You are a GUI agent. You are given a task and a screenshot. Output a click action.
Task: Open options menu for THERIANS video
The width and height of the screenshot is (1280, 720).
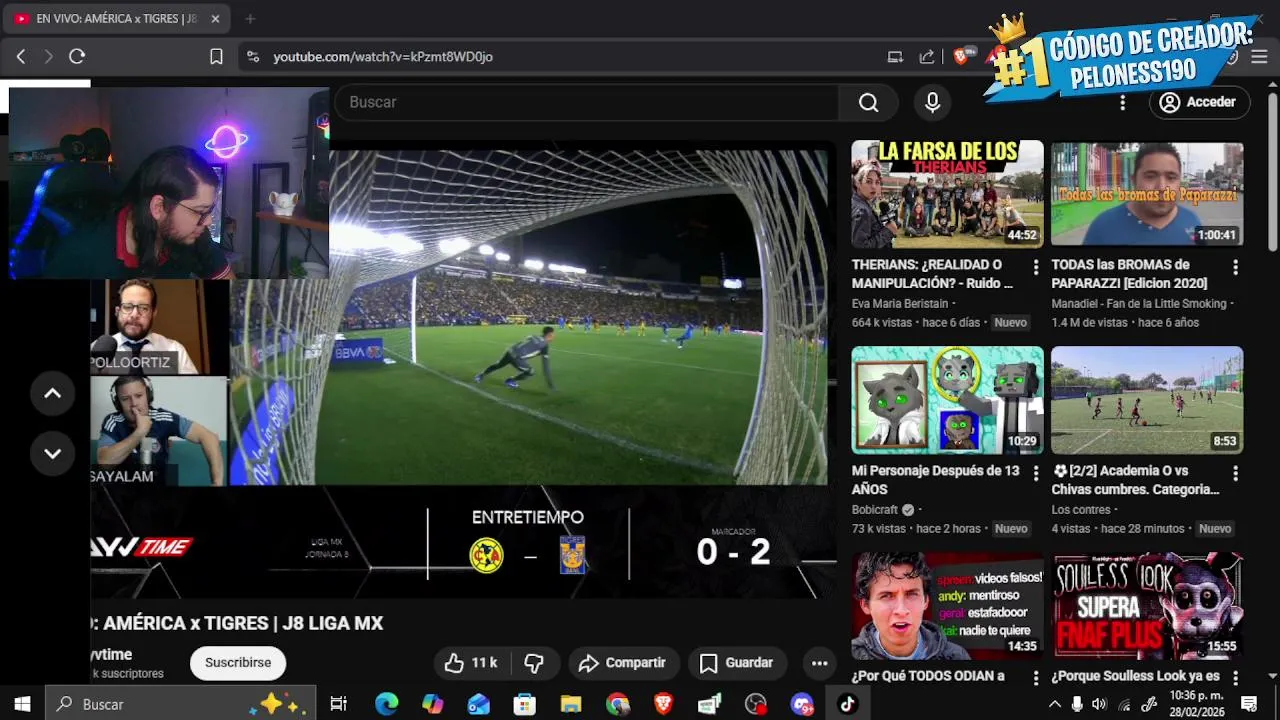tap(1036, 267)
